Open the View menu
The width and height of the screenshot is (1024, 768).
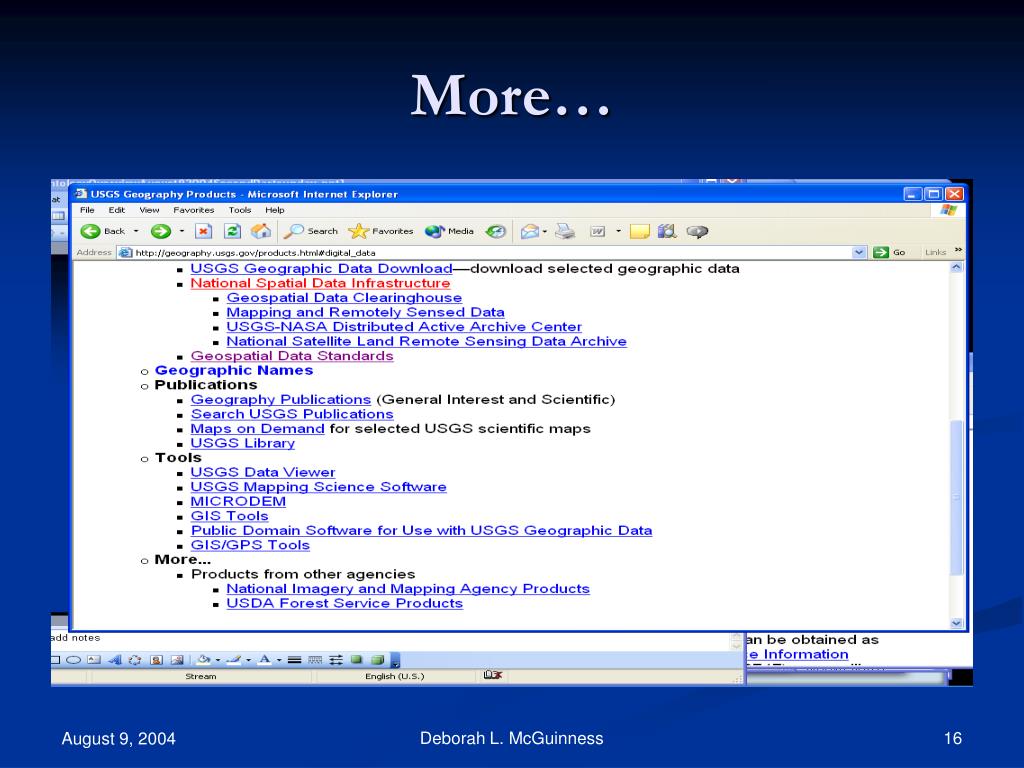click(149, 210)
